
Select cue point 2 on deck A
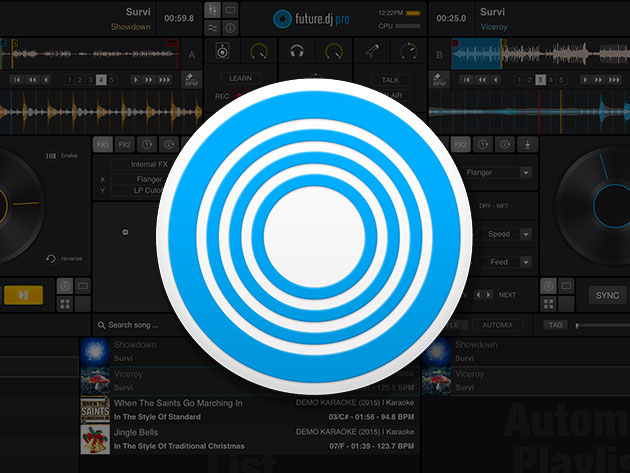(x=80, y=80)
